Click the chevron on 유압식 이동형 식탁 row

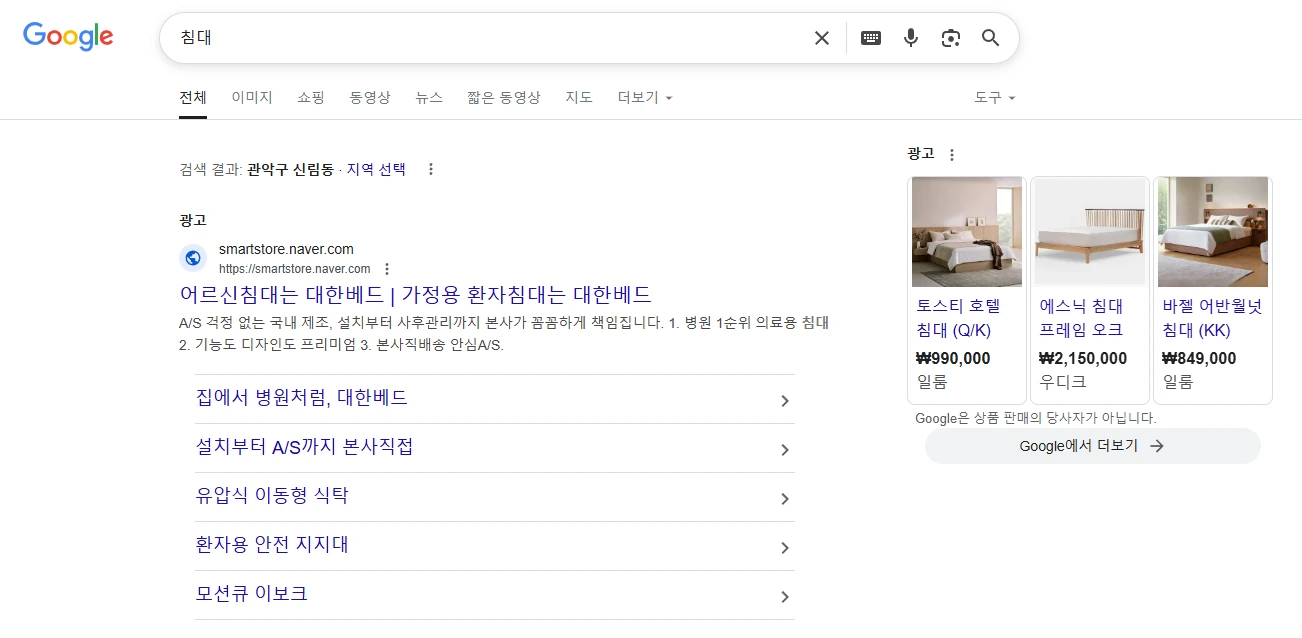tap(785, 499)
